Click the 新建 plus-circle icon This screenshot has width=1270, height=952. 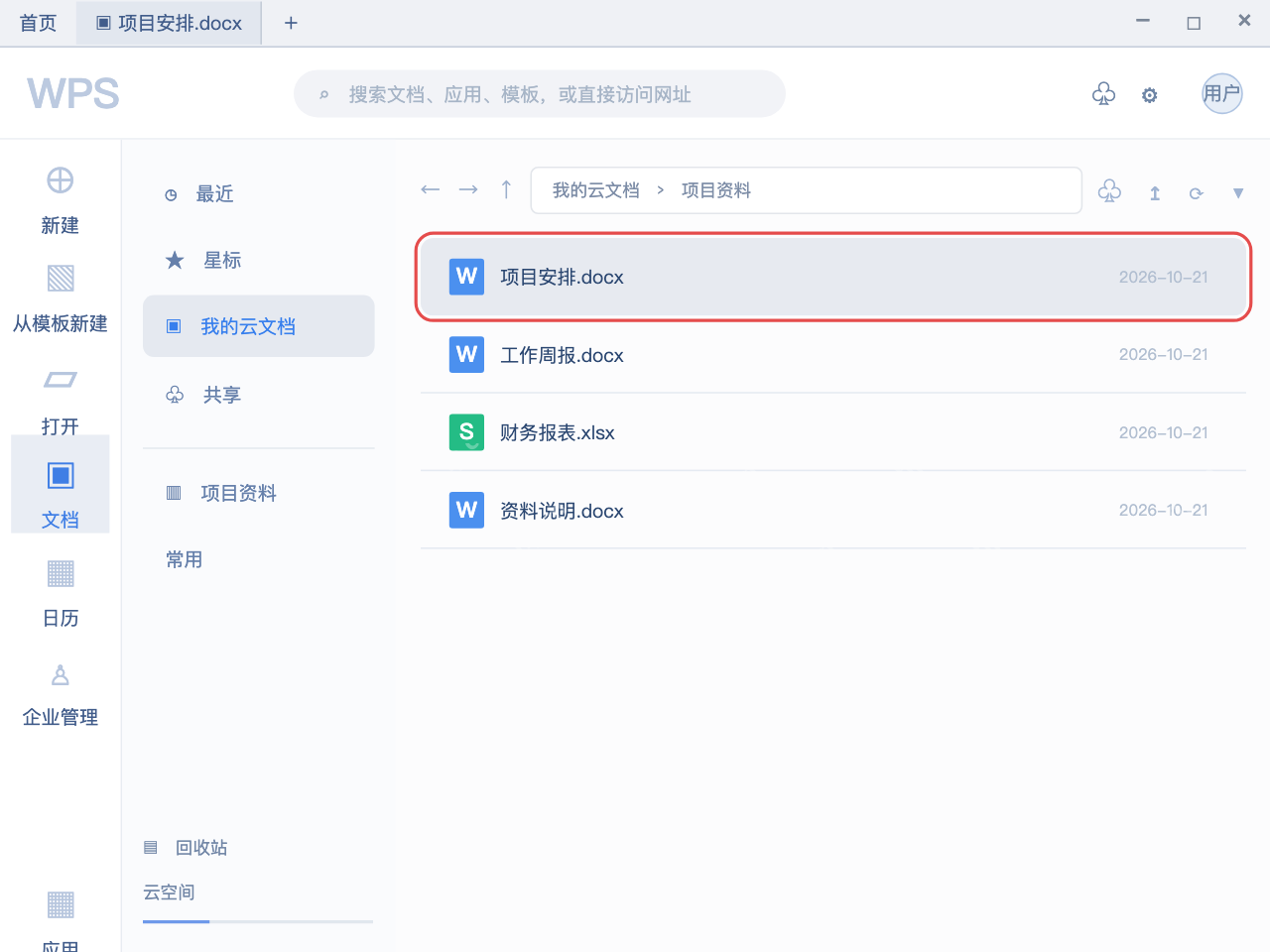coord(61,179)
